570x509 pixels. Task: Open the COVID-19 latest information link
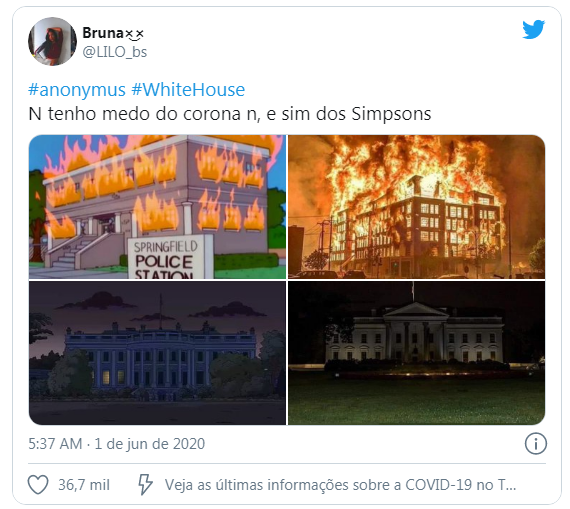340,485
